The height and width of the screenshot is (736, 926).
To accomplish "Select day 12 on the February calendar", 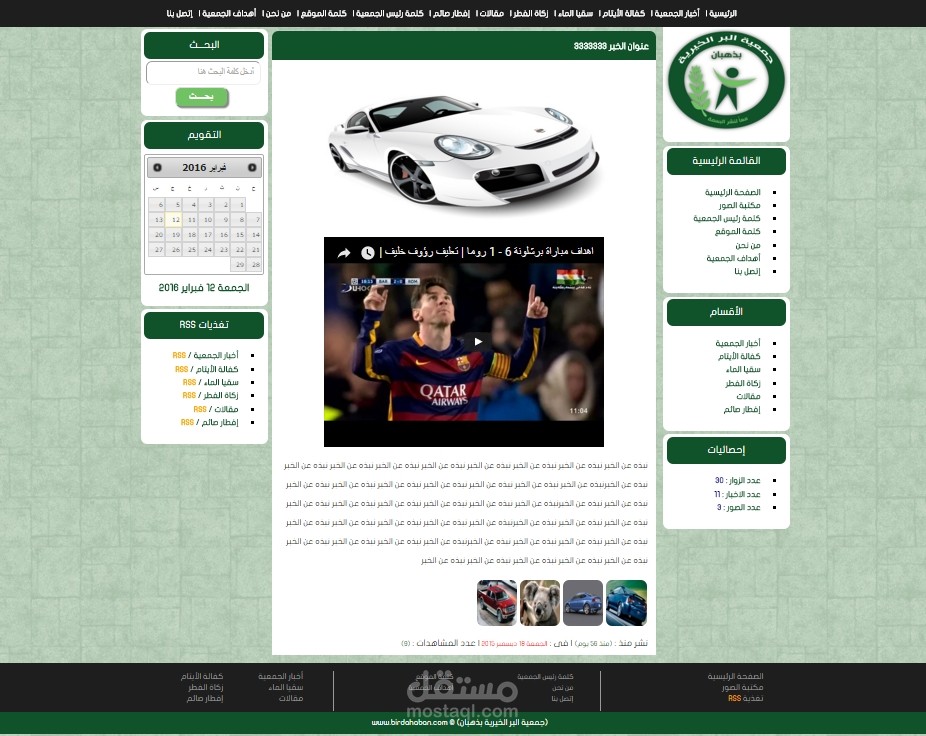I will click(x=175, y=219).
